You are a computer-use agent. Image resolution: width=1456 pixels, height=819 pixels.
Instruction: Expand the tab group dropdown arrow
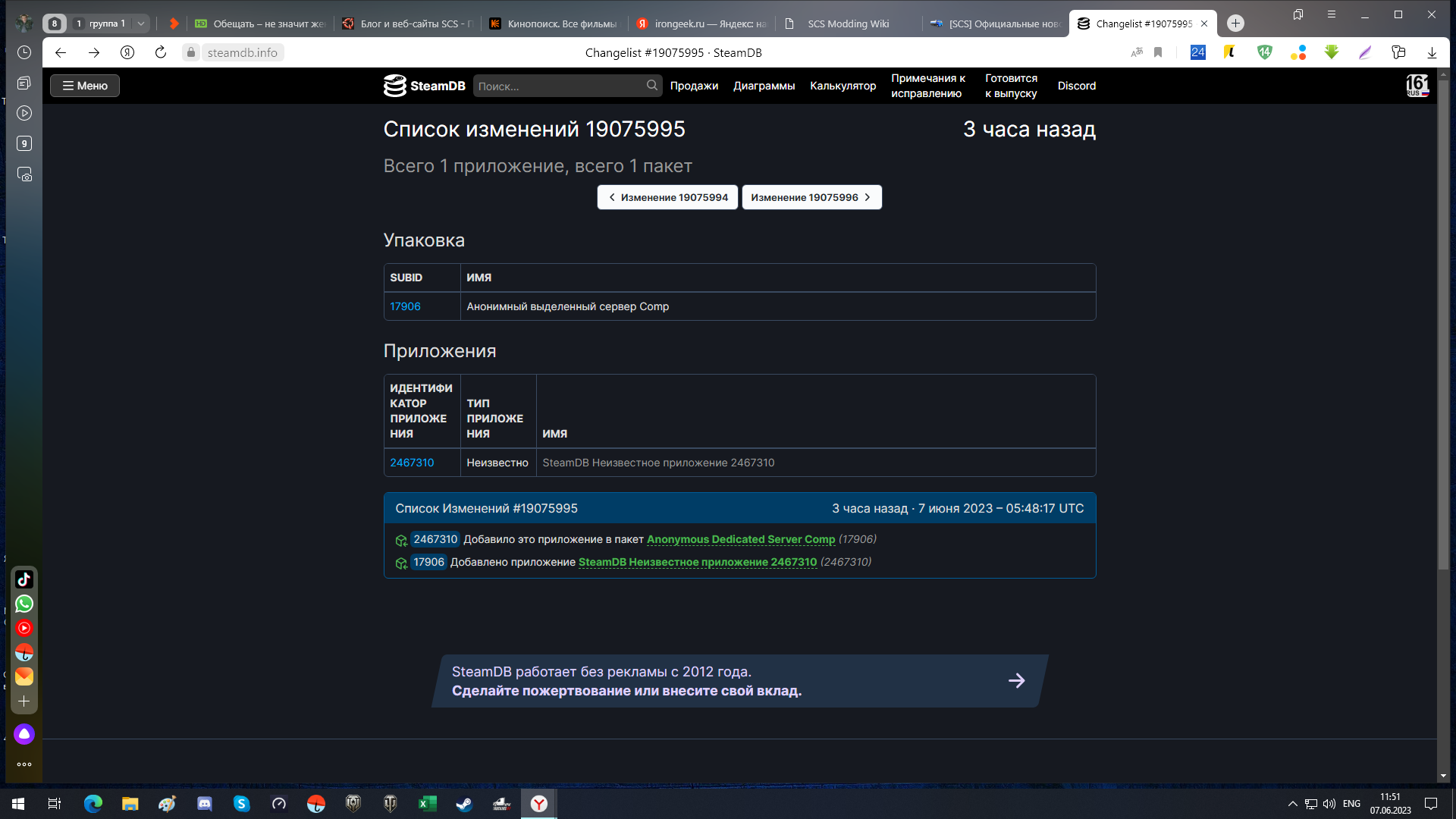(140, 24)
